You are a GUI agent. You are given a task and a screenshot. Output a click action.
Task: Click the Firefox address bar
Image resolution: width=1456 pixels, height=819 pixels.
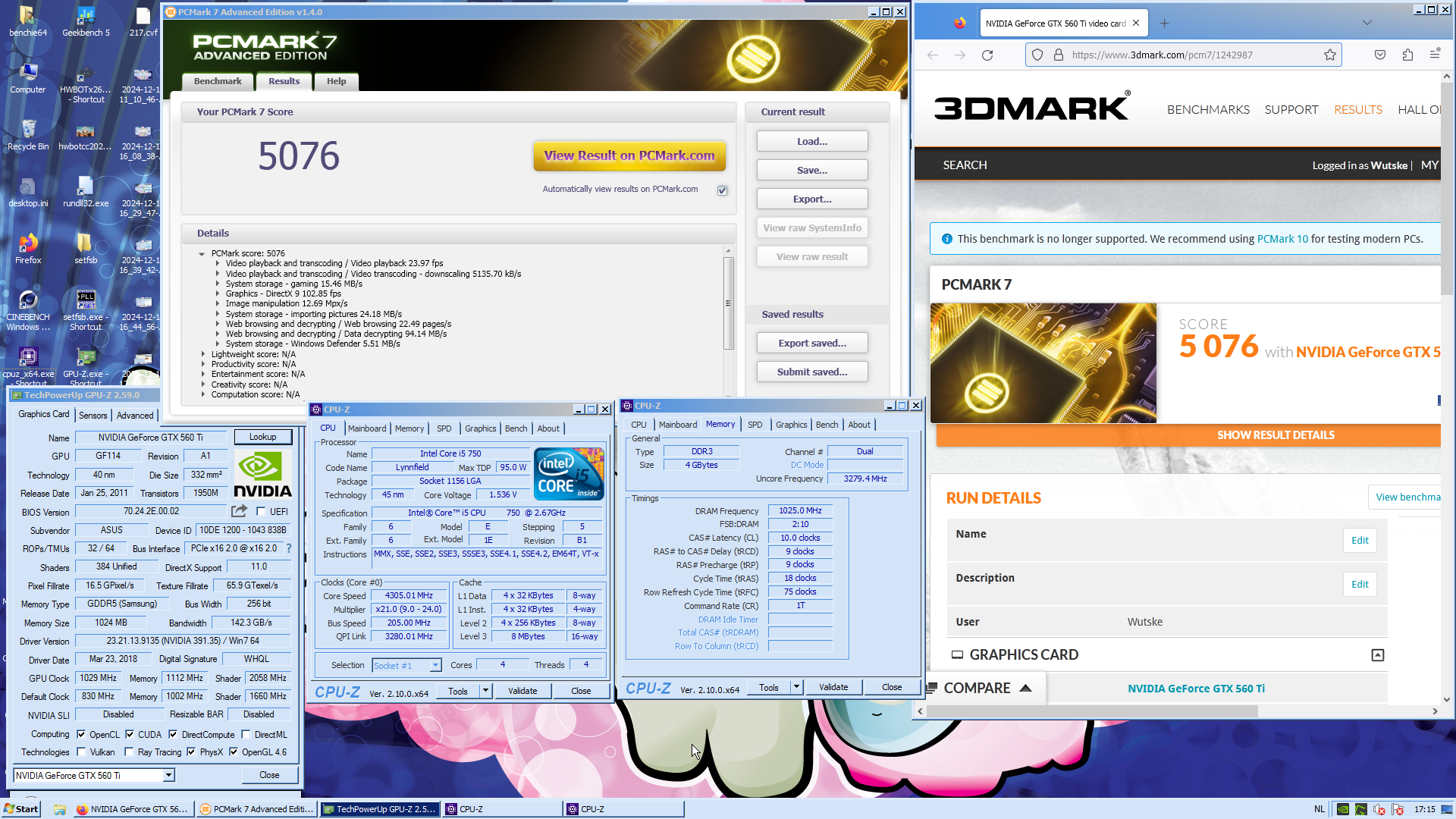(x=1183, y=55)
